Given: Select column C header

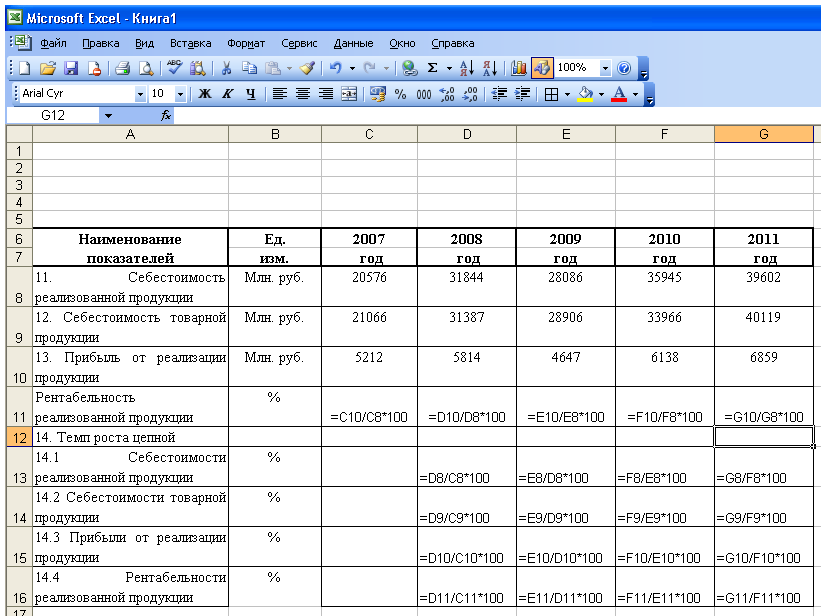Looking at the screenshot, I should click(x=369, y=134).
